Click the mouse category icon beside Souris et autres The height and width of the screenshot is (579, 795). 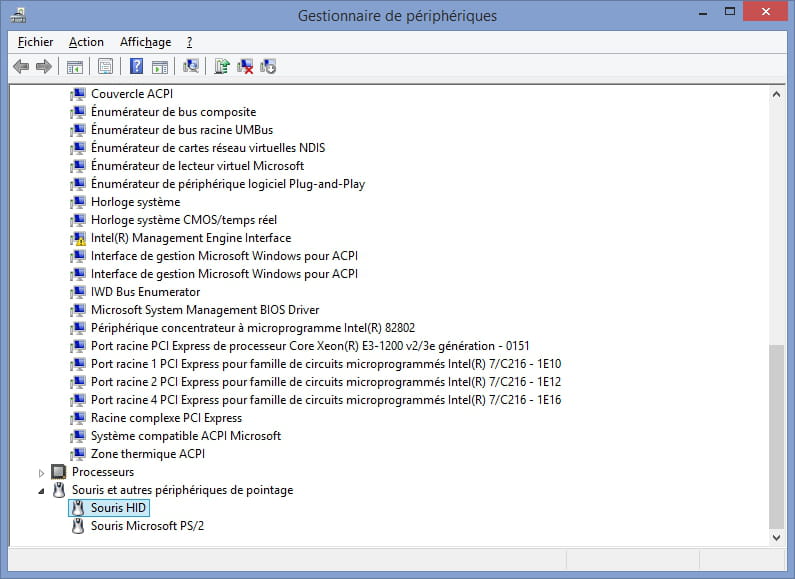pos(59,490)
